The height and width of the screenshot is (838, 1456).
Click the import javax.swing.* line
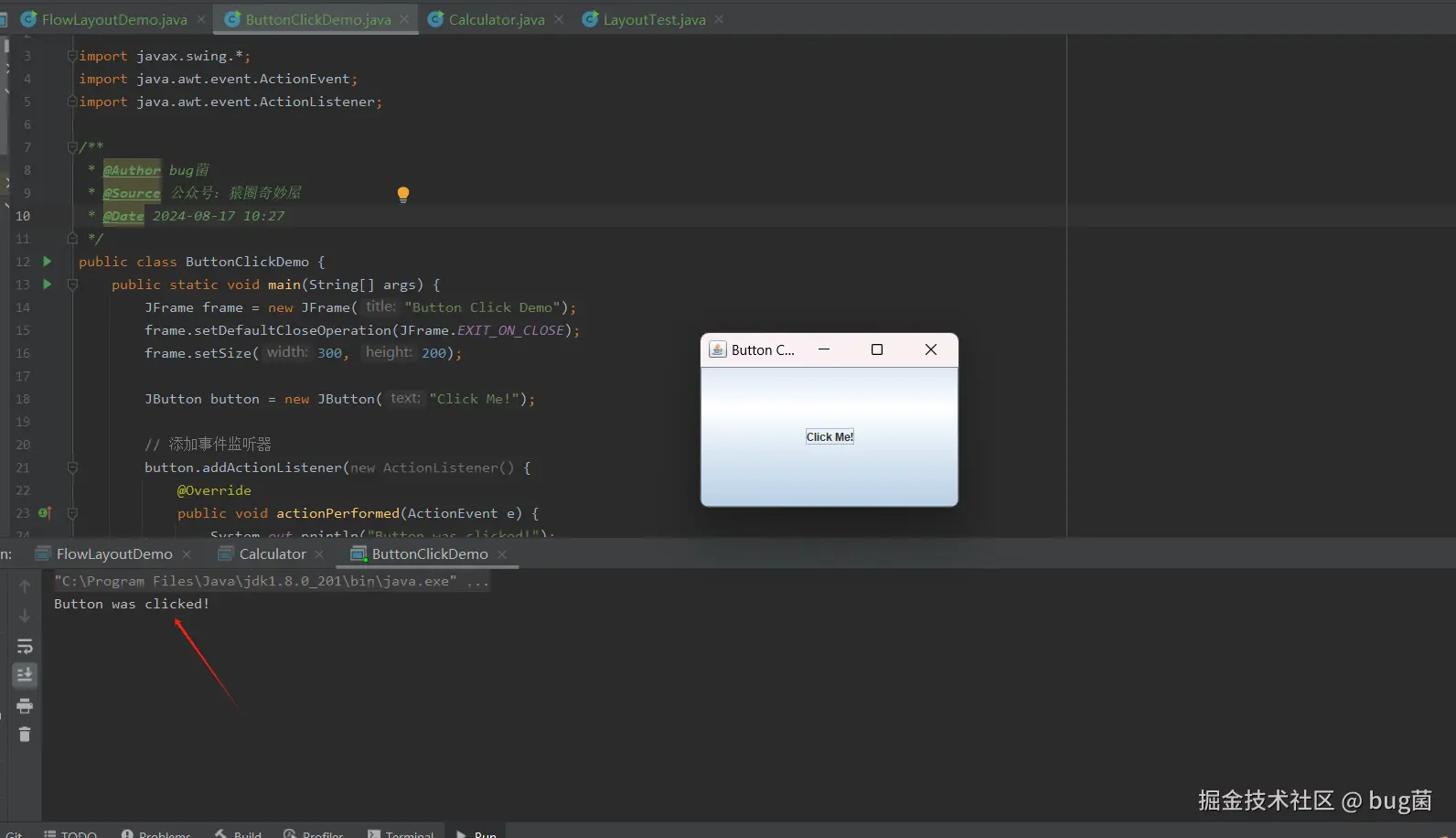point(165,56)
